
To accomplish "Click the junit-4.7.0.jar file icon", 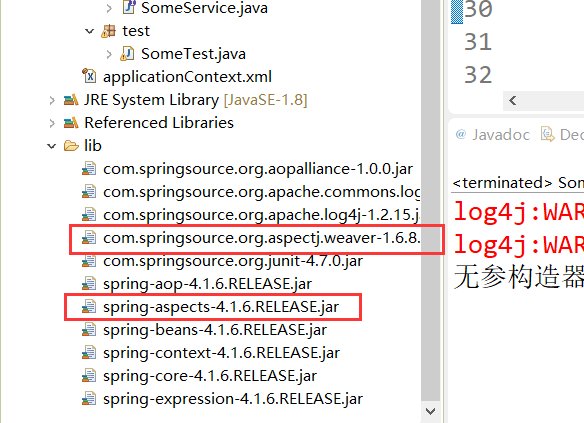I will pyautogui.click(x=89, y=261).
